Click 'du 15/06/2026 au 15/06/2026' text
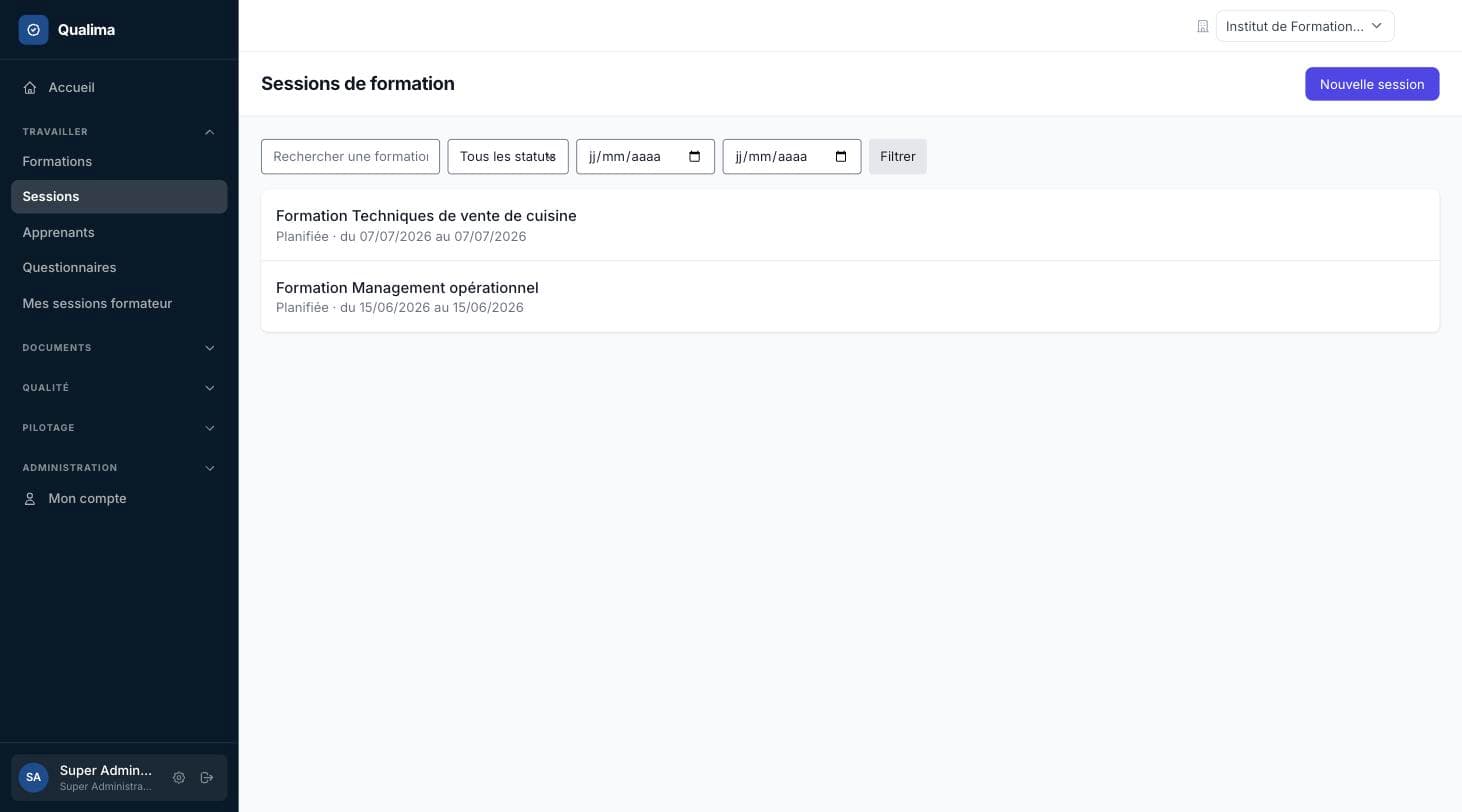Screen dimensions: 1462x812 tap(432, 308)
